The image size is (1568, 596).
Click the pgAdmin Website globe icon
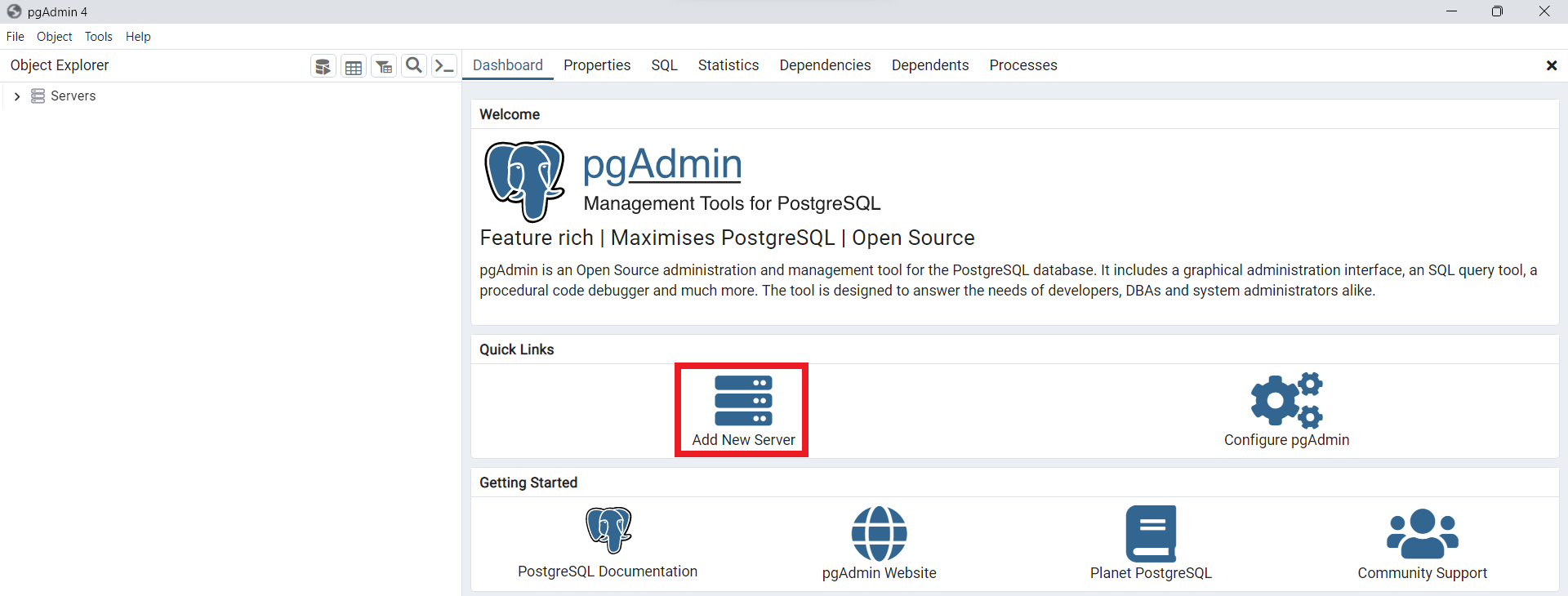pos(880,533)
